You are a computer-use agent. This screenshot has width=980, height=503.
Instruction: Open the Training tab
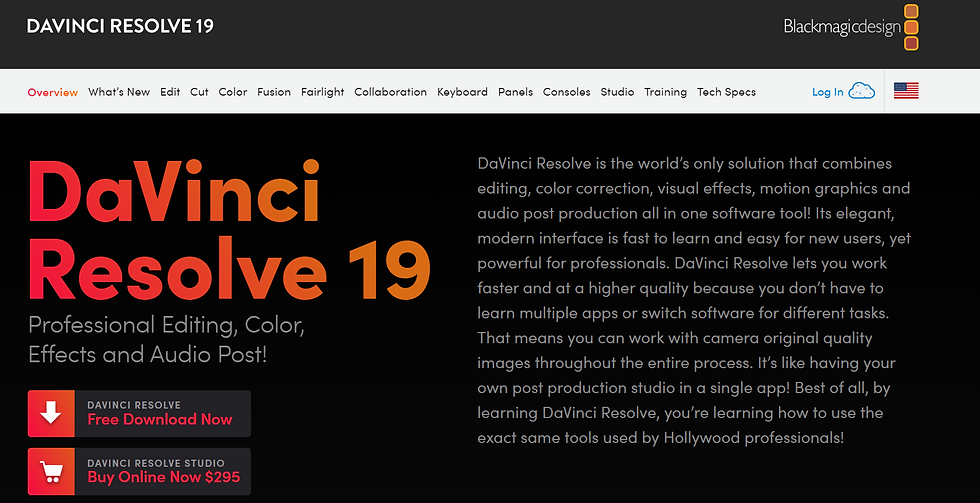666,92
